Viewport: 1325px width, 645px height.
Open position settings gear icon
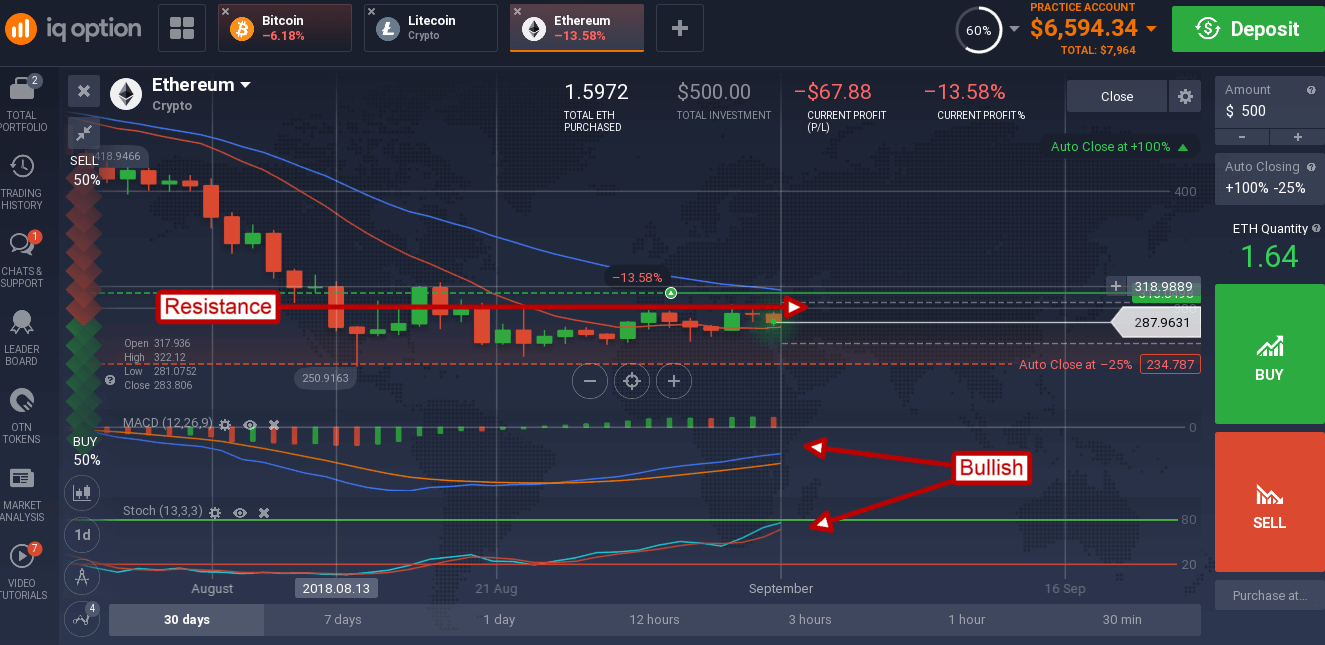(x=1185, y=97)
